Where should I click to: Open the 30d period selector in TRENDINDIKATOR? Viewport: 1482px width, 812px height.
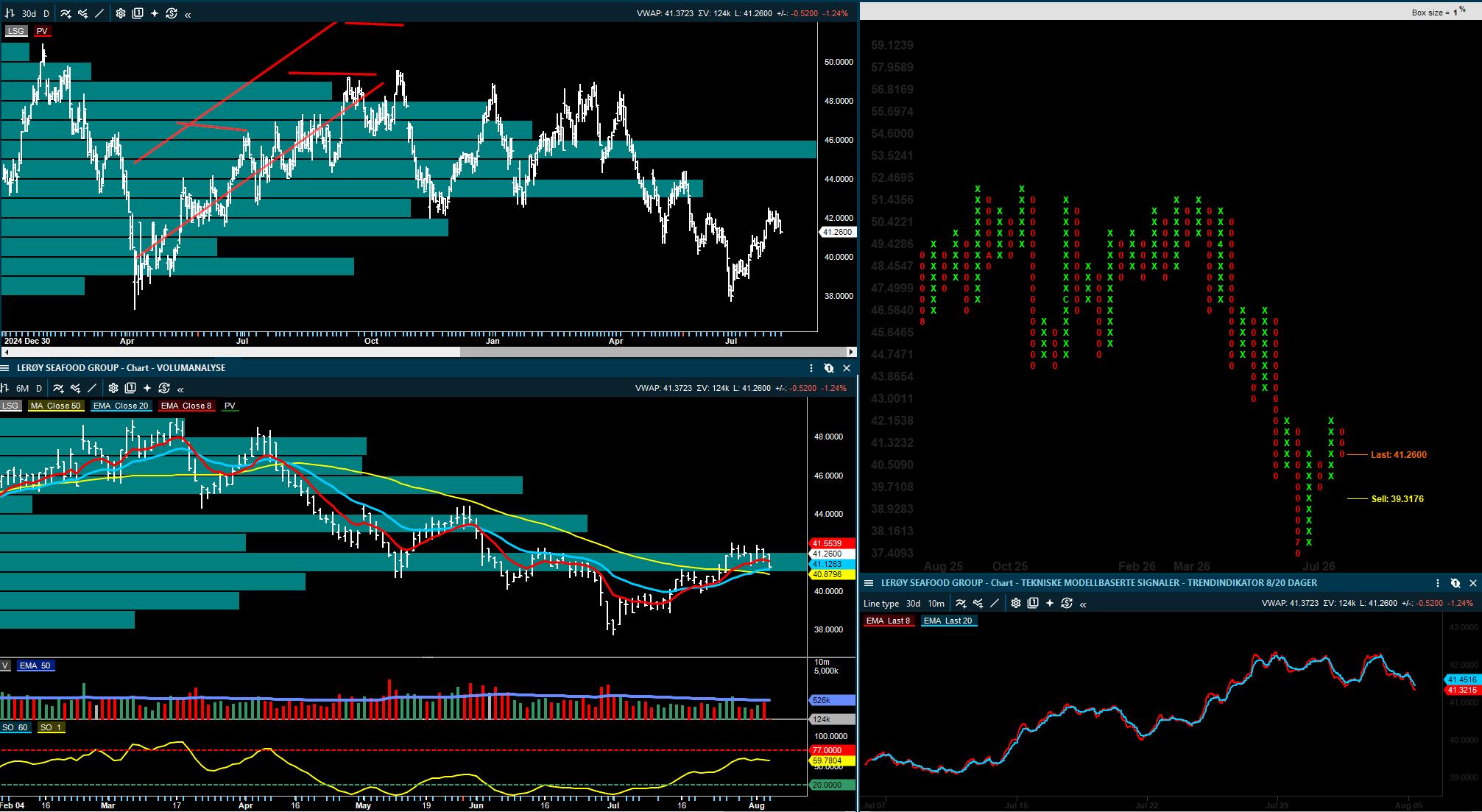coord(913,603)
